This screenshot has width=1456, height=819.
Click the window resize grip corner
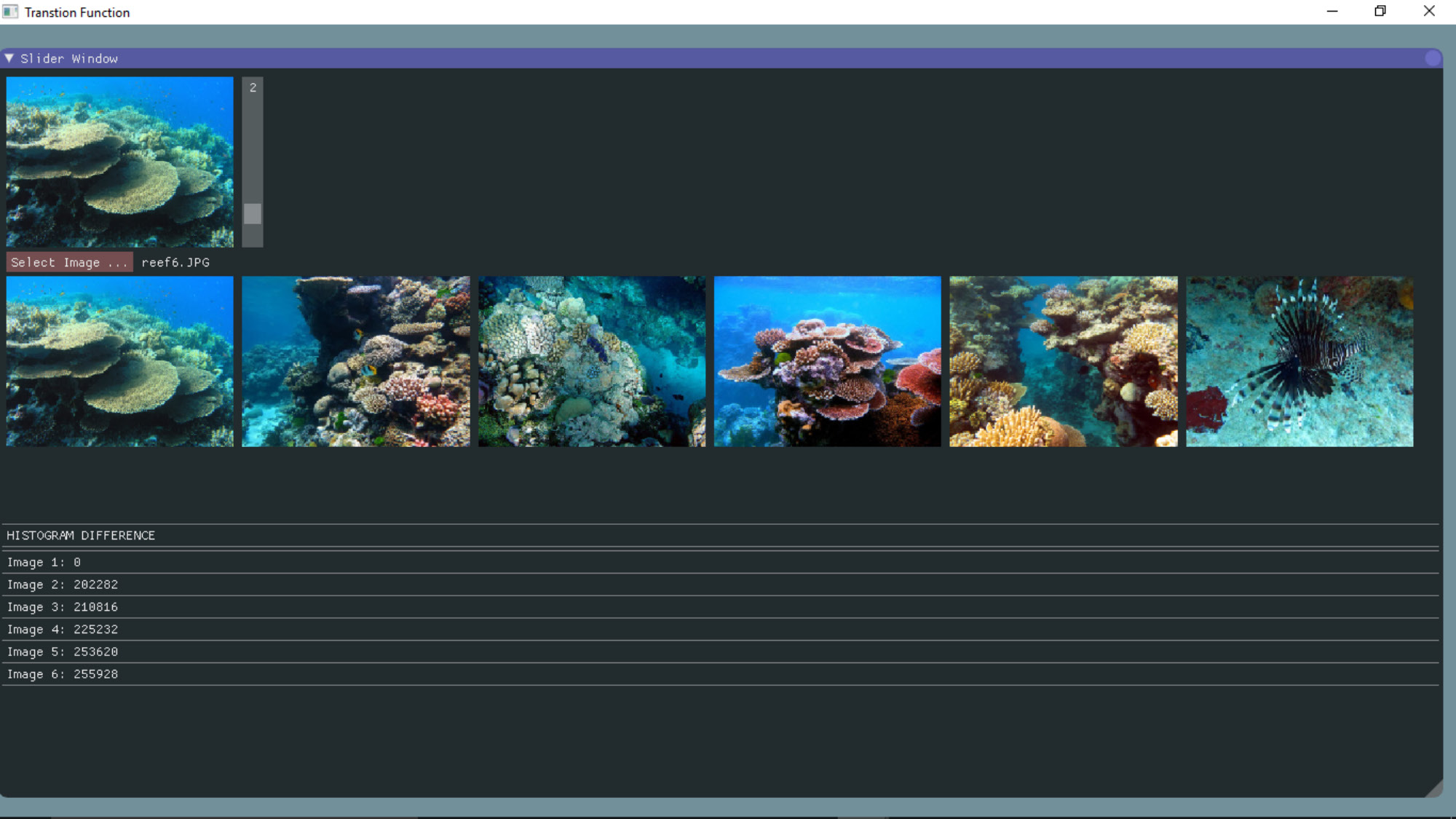(x=1435, y=789)
